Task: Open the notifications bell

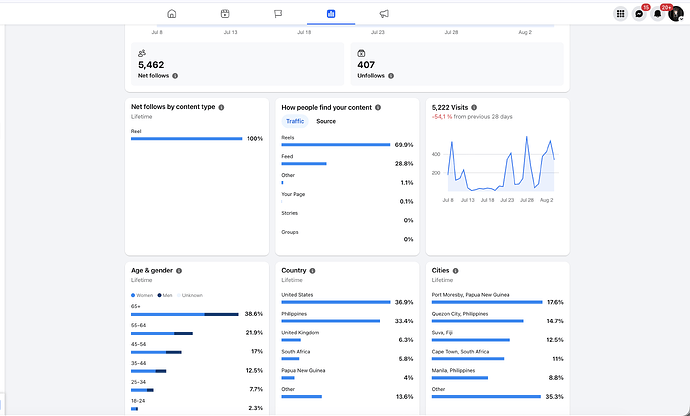Action: click(657, 14)
